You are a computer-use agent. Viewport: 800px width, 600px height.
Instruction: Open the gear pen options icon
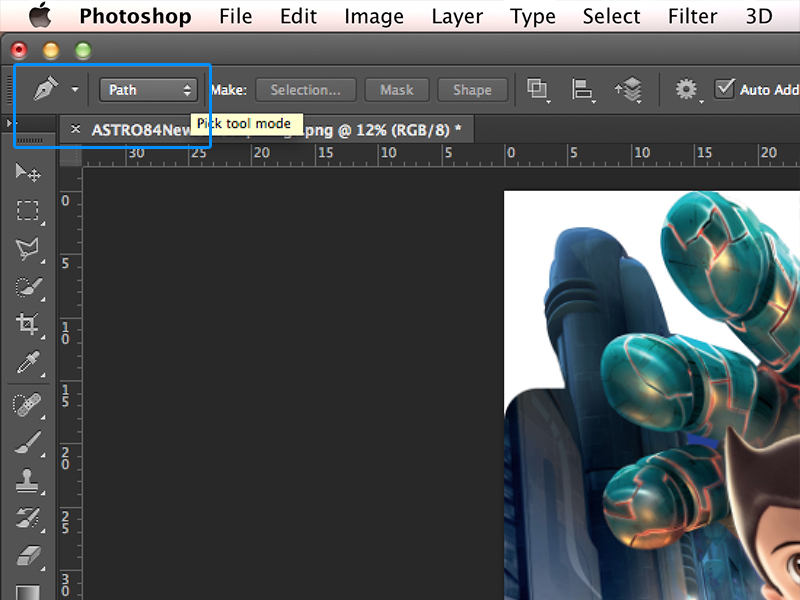pos(687,89)
